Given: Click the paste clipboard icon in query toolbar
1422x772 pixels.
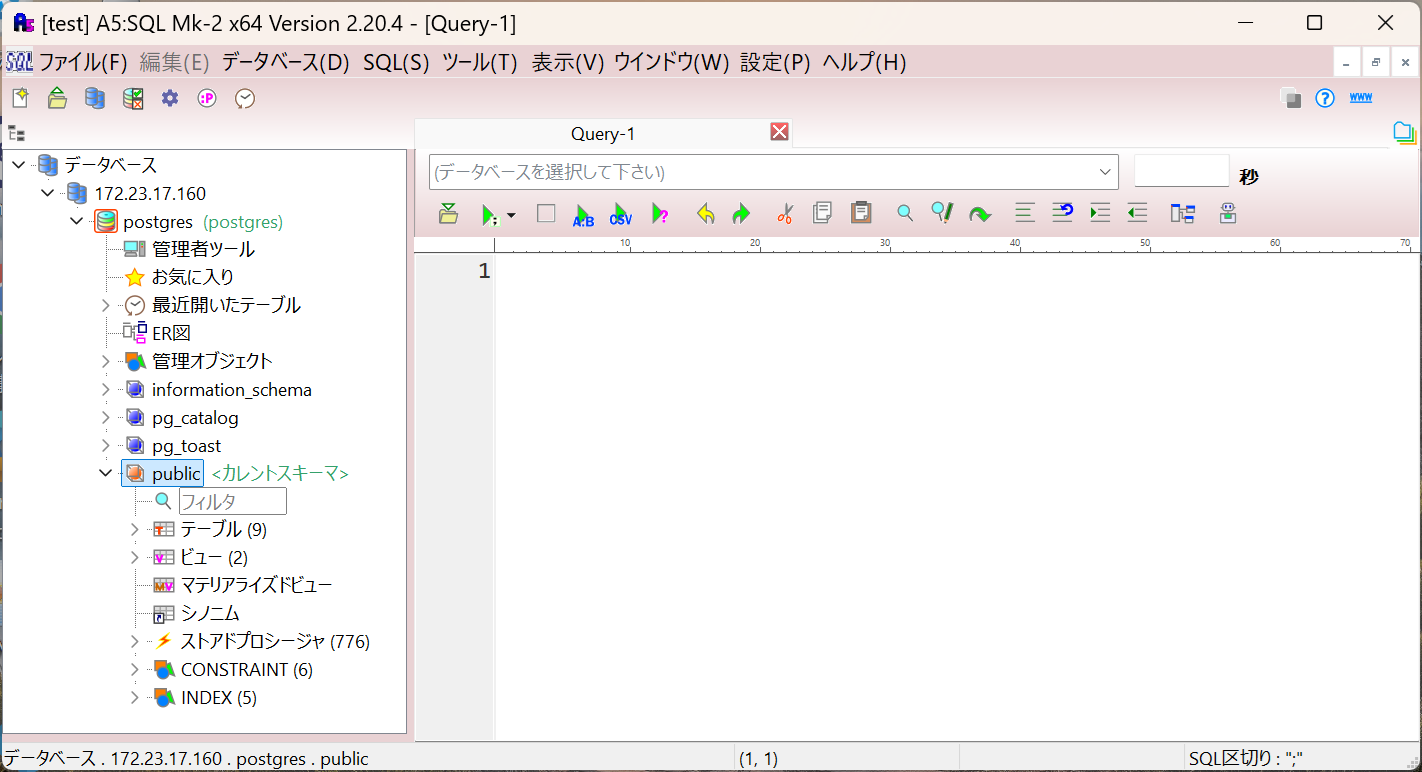Looking at the screenshot, I should tap(860, 213).
